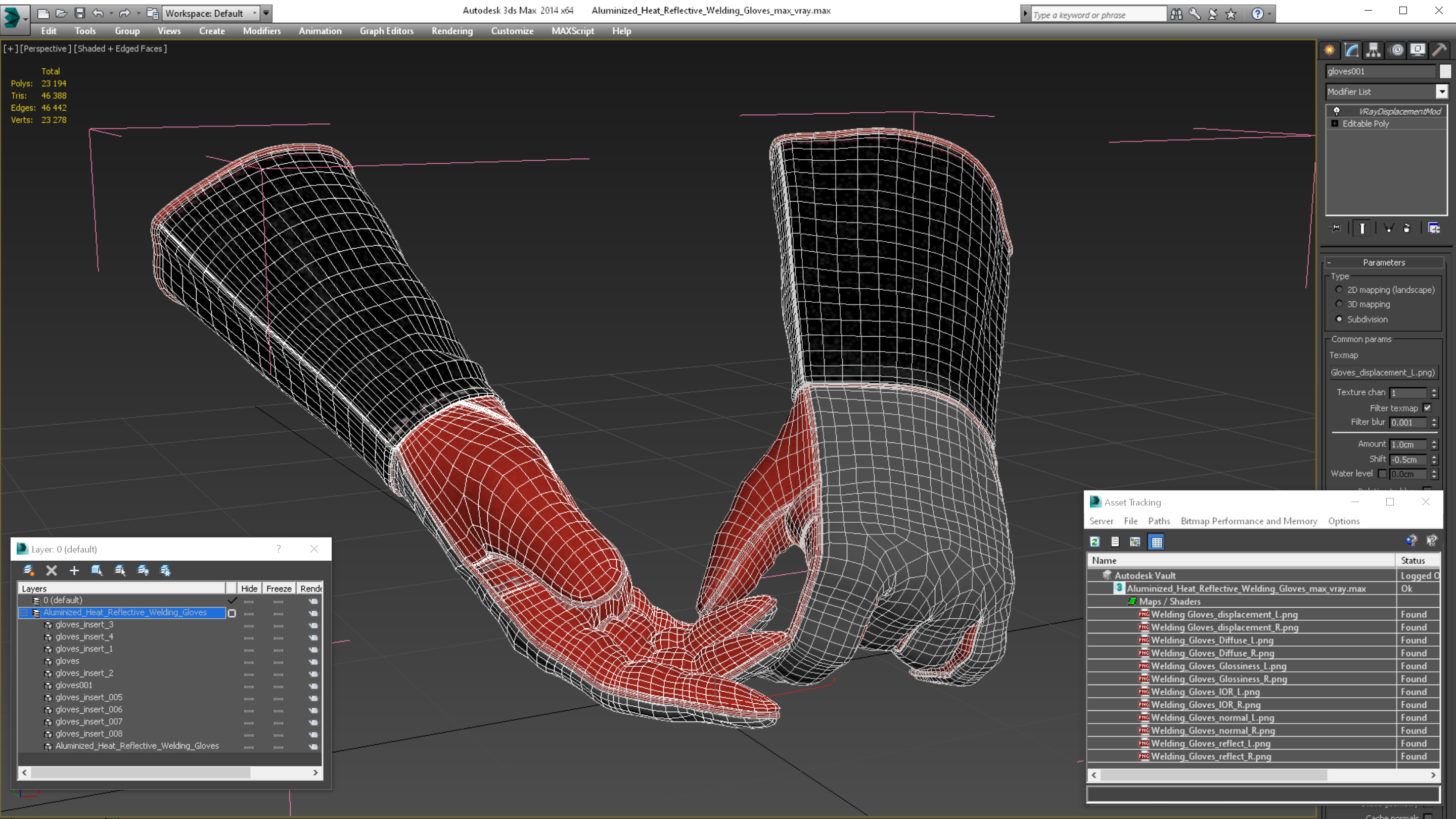
Task: Open the Hierarchy command panel tab
Action: point(1374,51)
